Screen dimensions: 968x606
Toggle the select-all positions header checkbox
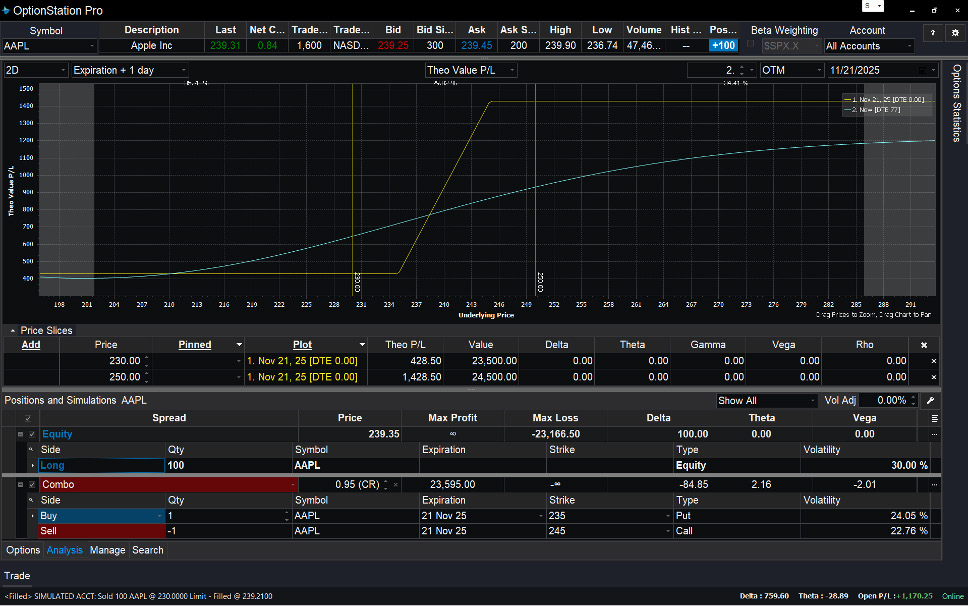click(x=27, y=418)
